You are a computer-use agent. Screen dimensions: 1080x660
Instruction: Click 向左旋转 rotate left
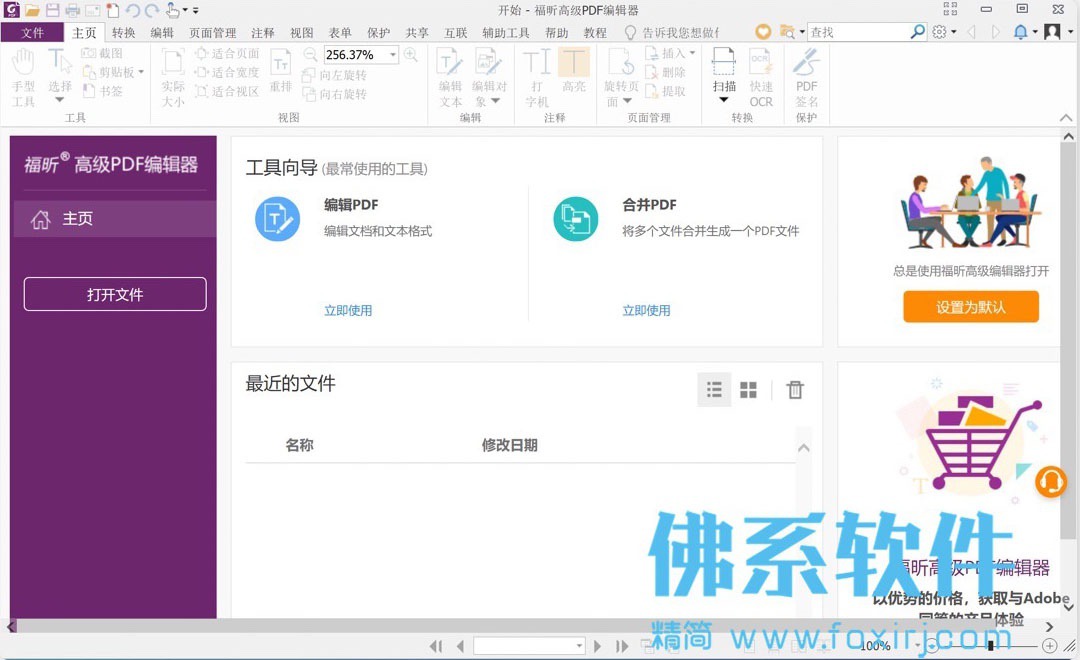pos(335,74)
